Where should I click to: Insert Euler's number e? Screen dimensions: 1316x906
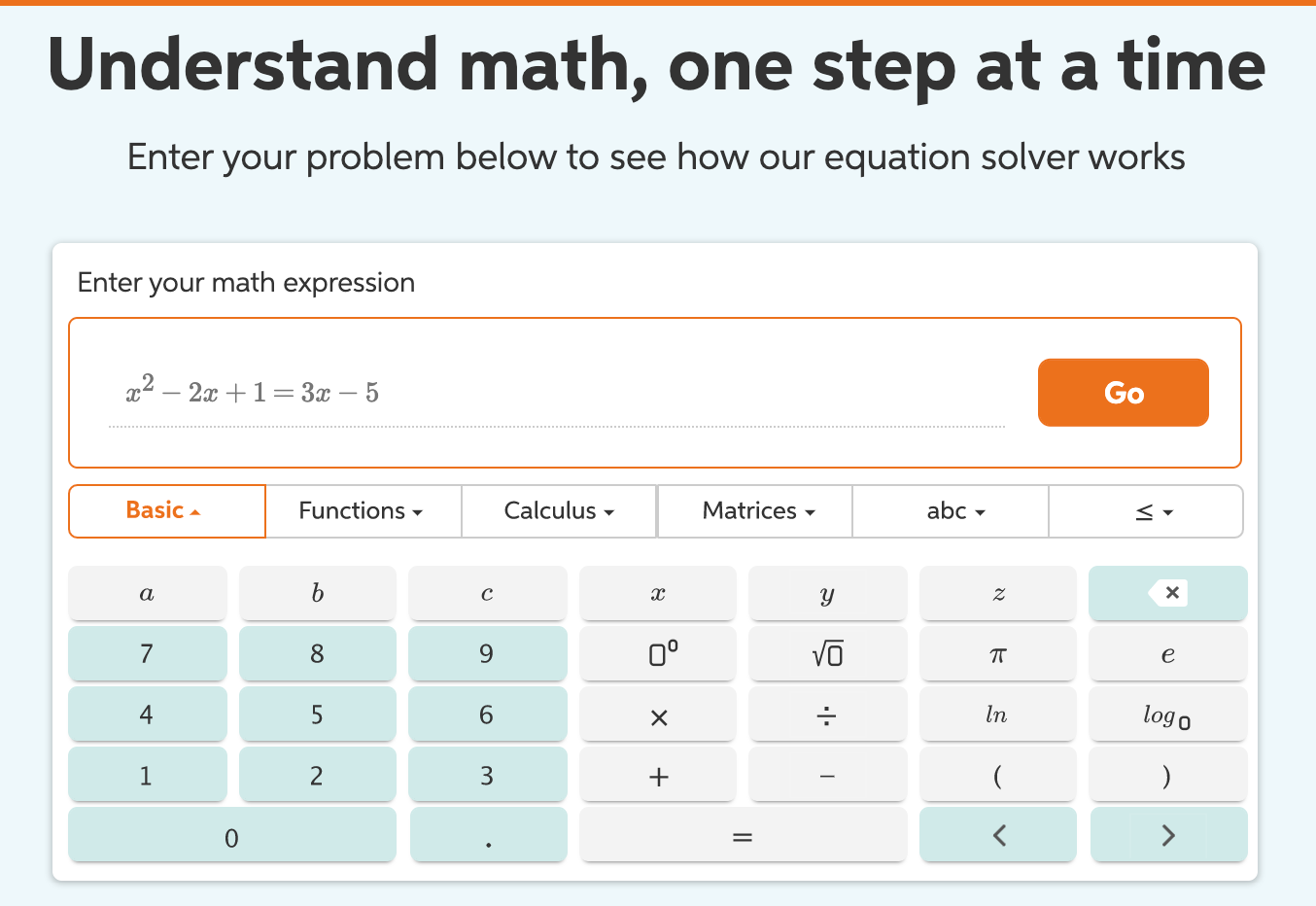point(1167,653)
